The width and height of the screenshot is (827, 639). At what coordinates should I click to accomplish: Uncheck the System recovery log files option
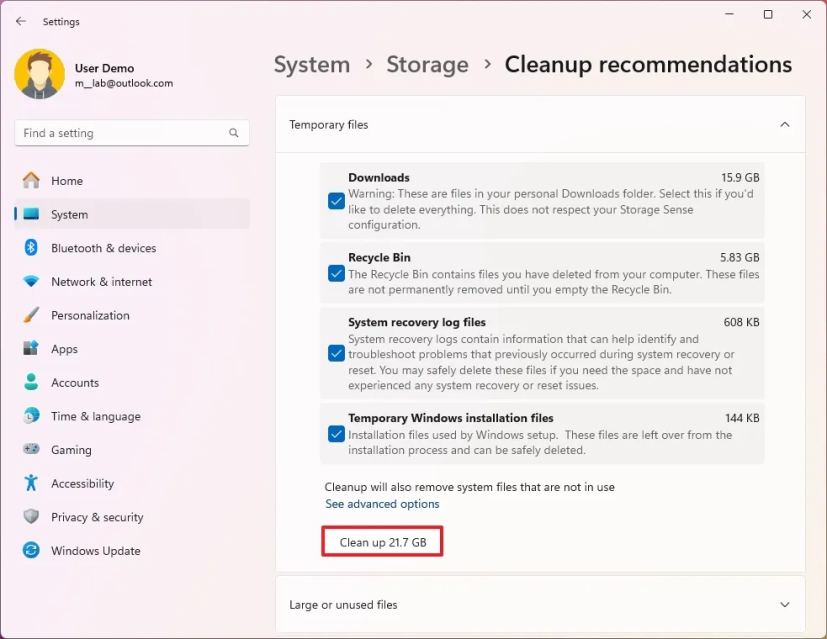[x=337, y=353]
